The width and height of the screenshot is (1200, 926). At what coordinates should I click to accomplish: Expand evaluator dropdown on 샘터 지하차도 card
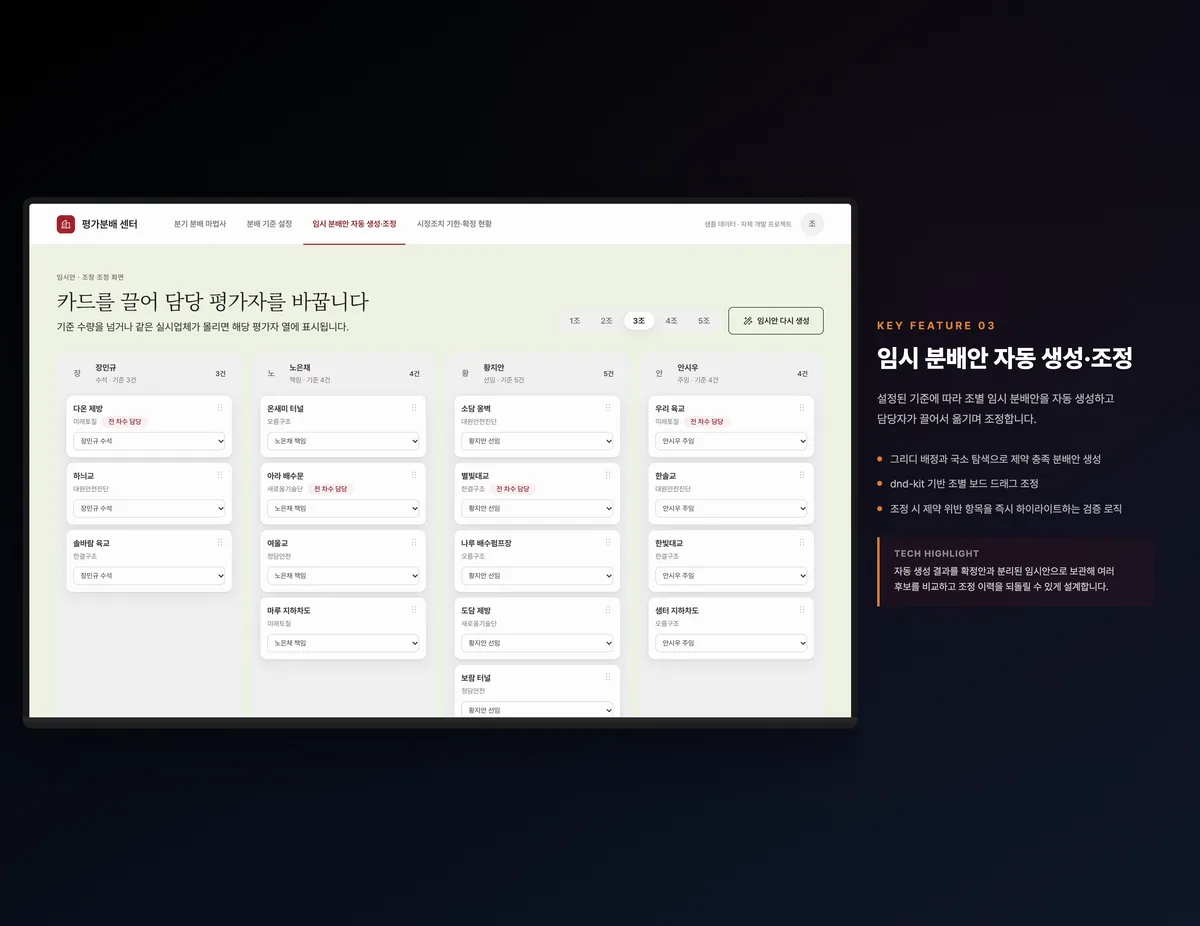(731, 643)
